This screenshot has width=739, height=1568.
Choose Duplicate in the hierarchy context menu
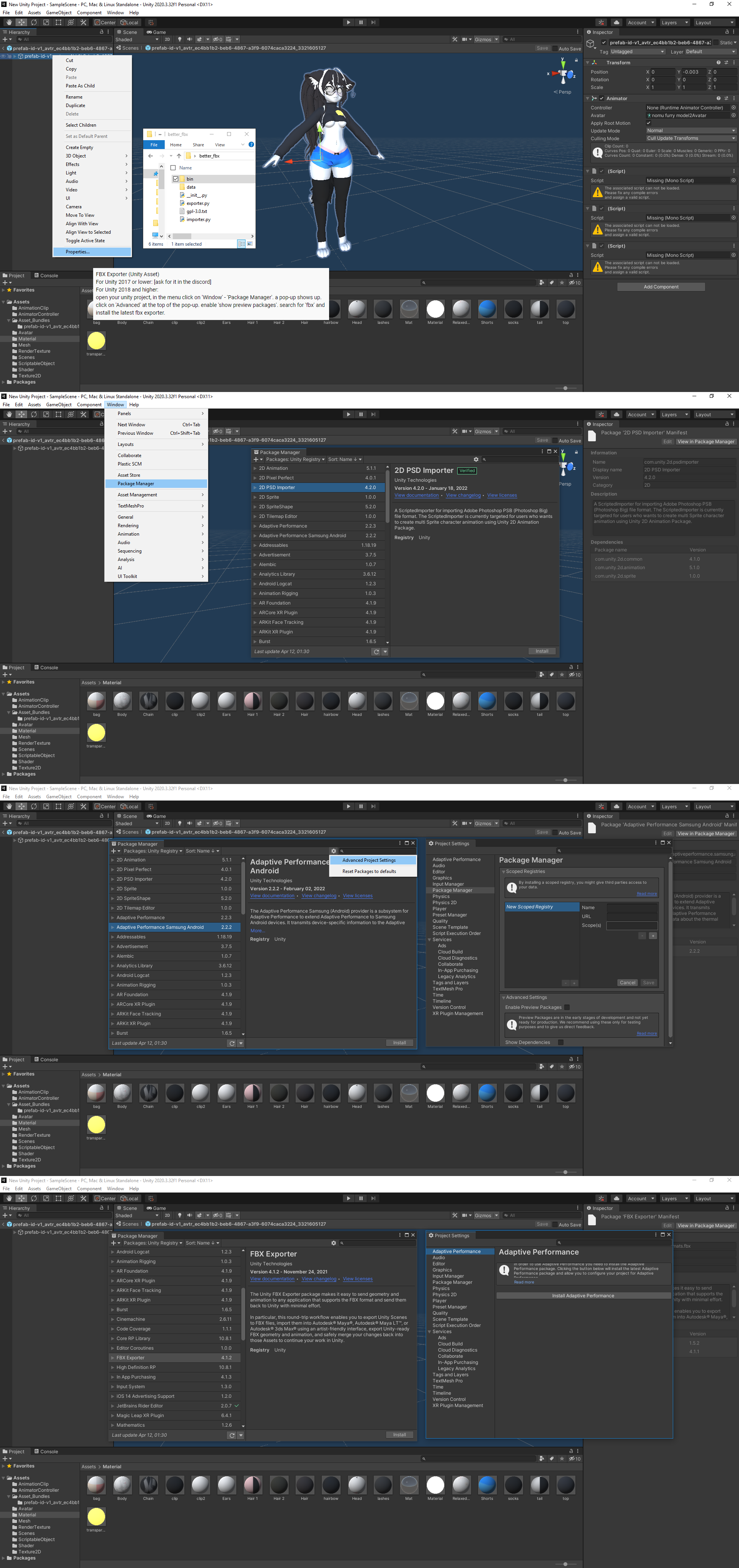click(x=92, y=105)
